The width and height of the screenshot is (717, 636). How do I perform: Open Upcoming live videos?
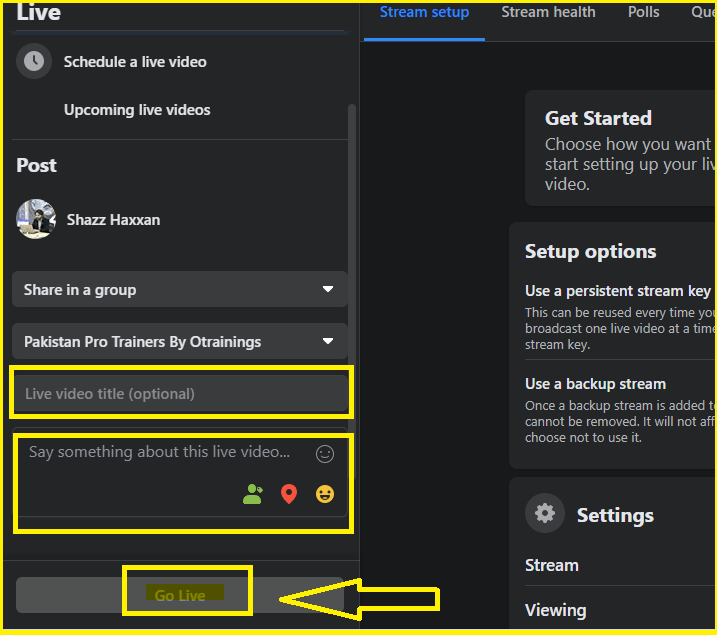tap(137, 110)
